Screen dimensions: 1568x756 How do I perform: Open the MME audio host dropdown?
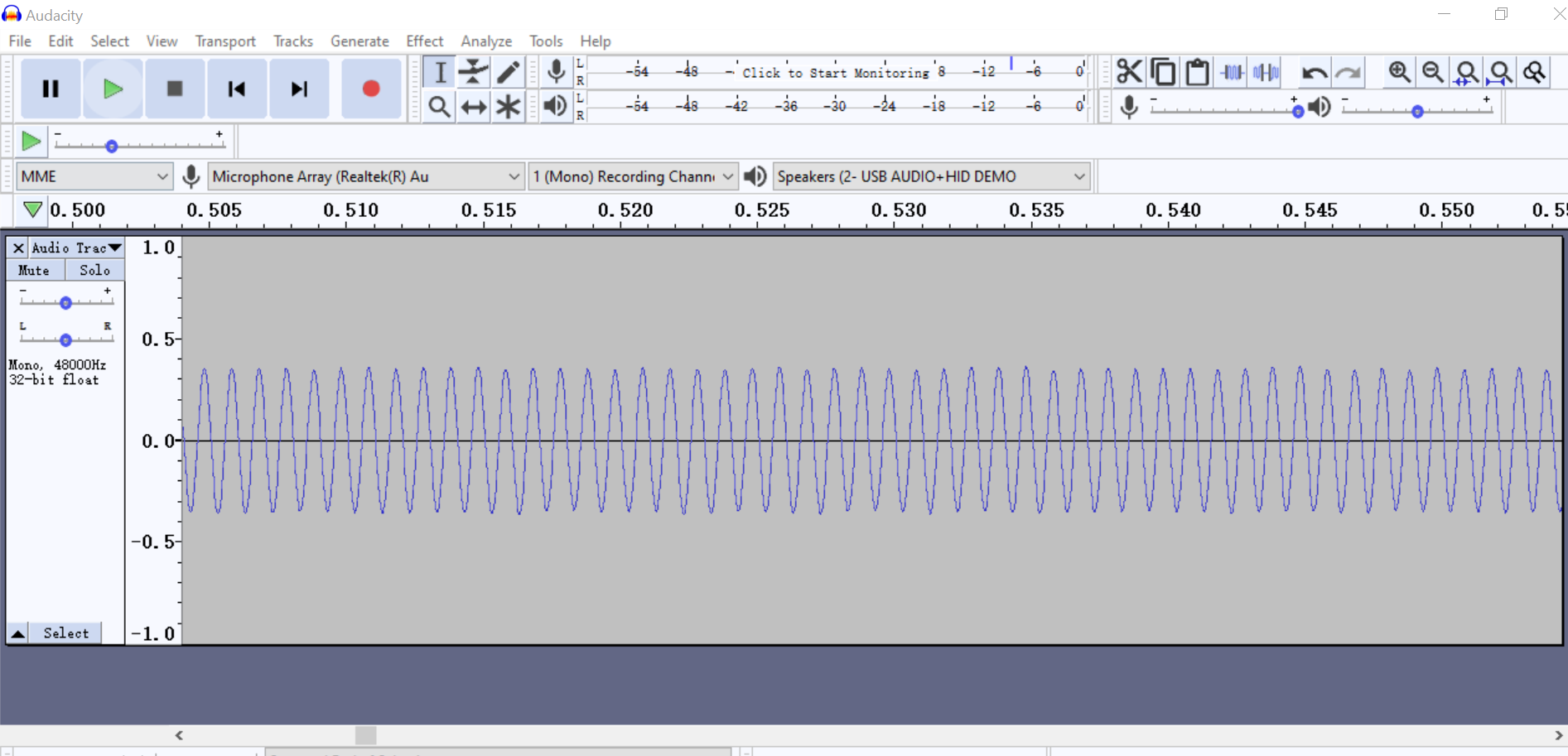[94, 176]
